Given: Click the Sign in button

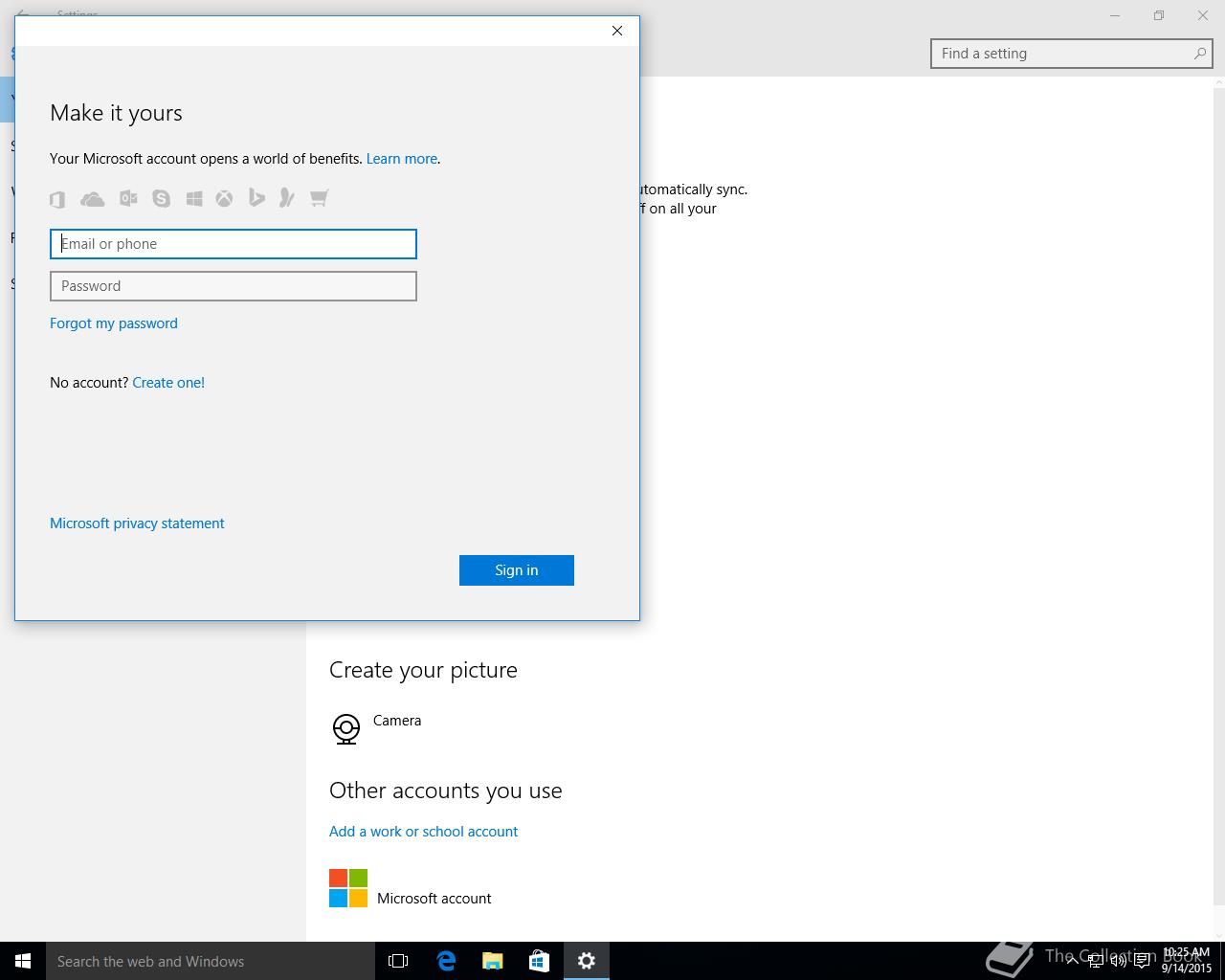Looking at the screenshot, I should 517,570.
